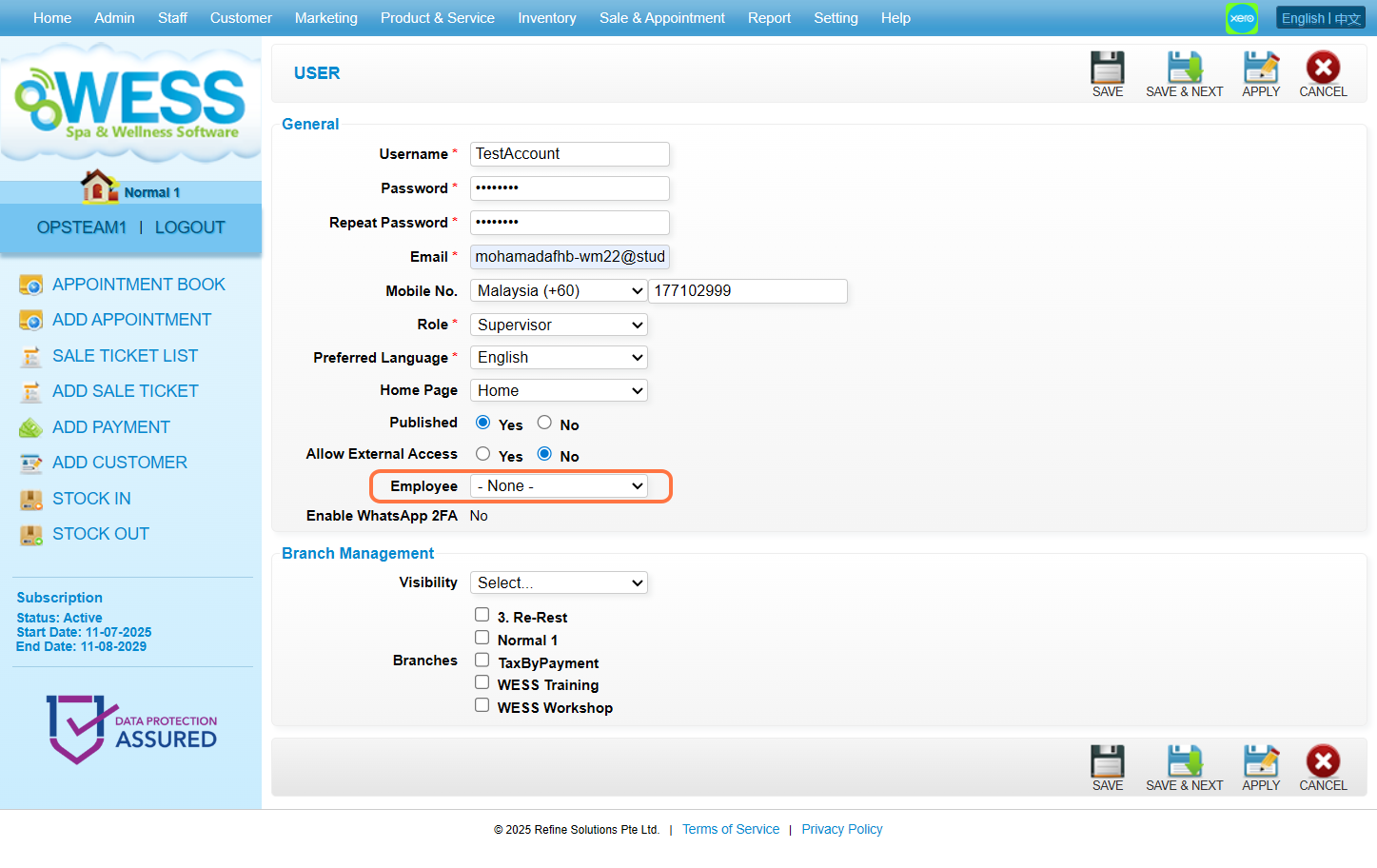Set Published to No
Image resolution: width=1377 pixels, height=868 pixels.
[x=544, y=423]
